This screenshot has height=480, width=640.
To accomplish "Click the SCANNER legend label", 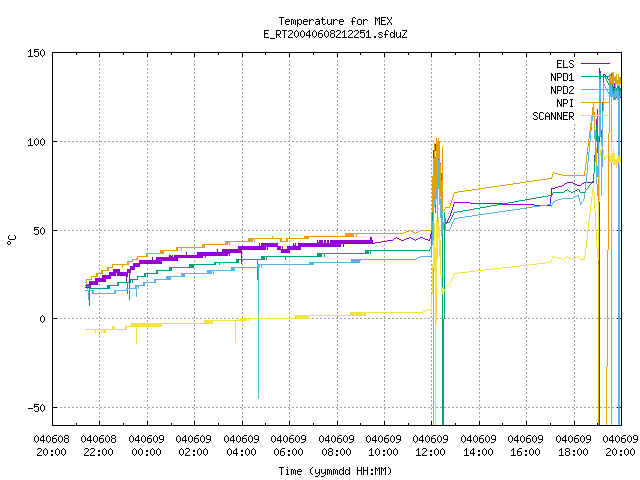I will point(553,116).
